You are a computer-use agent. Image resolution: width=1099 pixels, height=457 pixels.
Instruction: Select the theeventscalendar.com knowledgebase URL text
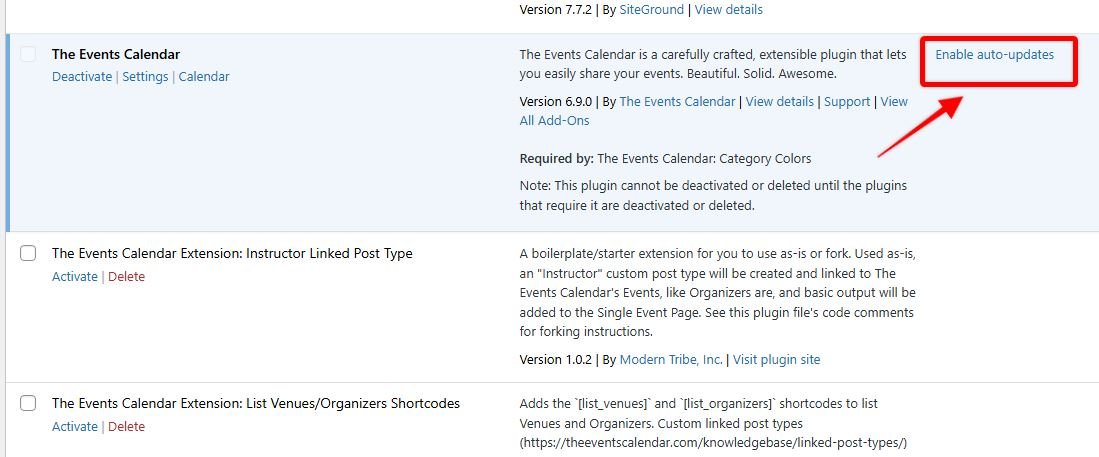click(714, 443)
